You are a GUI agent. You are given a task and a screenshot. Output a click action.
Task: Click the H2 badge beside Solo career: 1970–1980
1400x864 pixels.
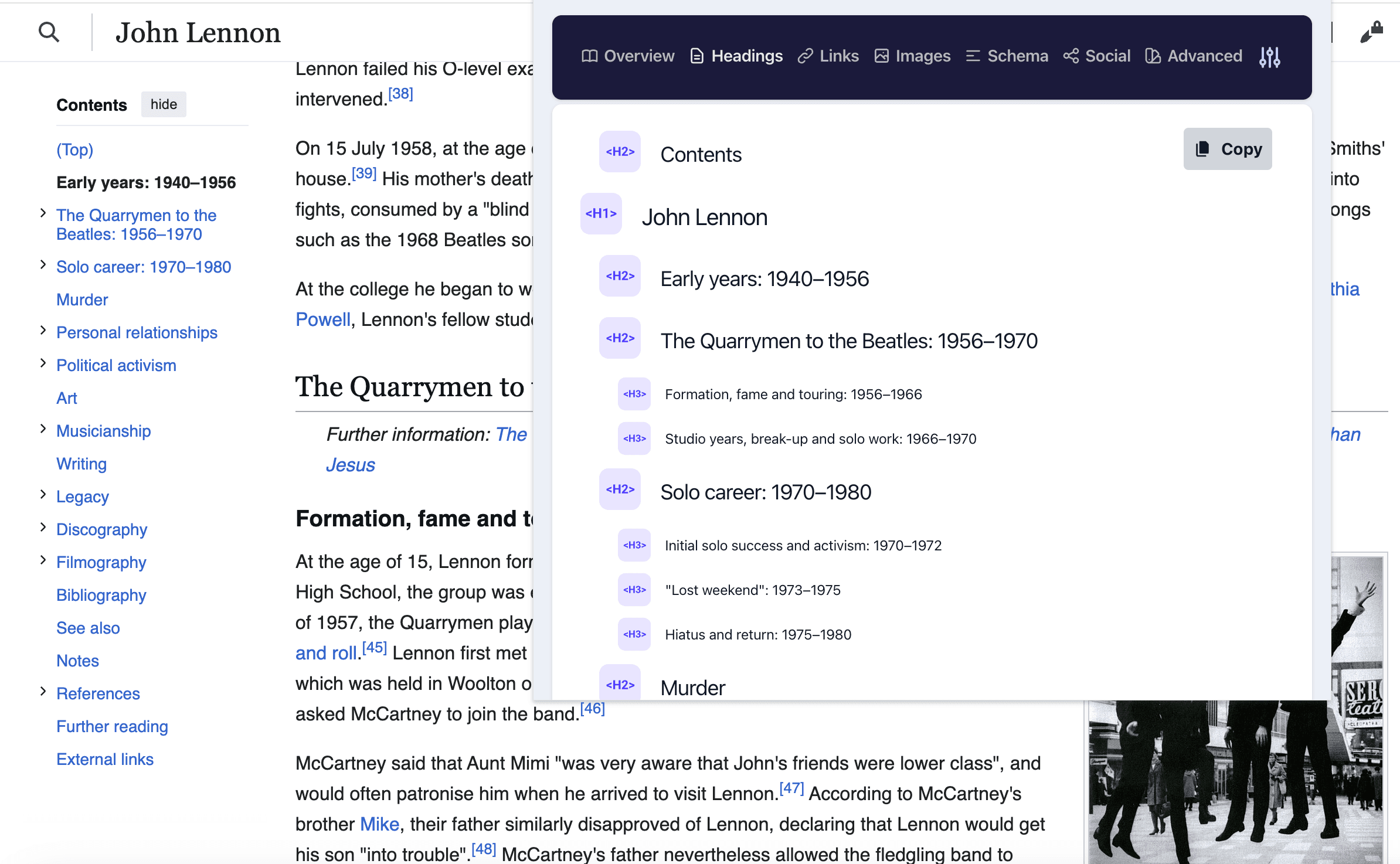pos(620,489)
